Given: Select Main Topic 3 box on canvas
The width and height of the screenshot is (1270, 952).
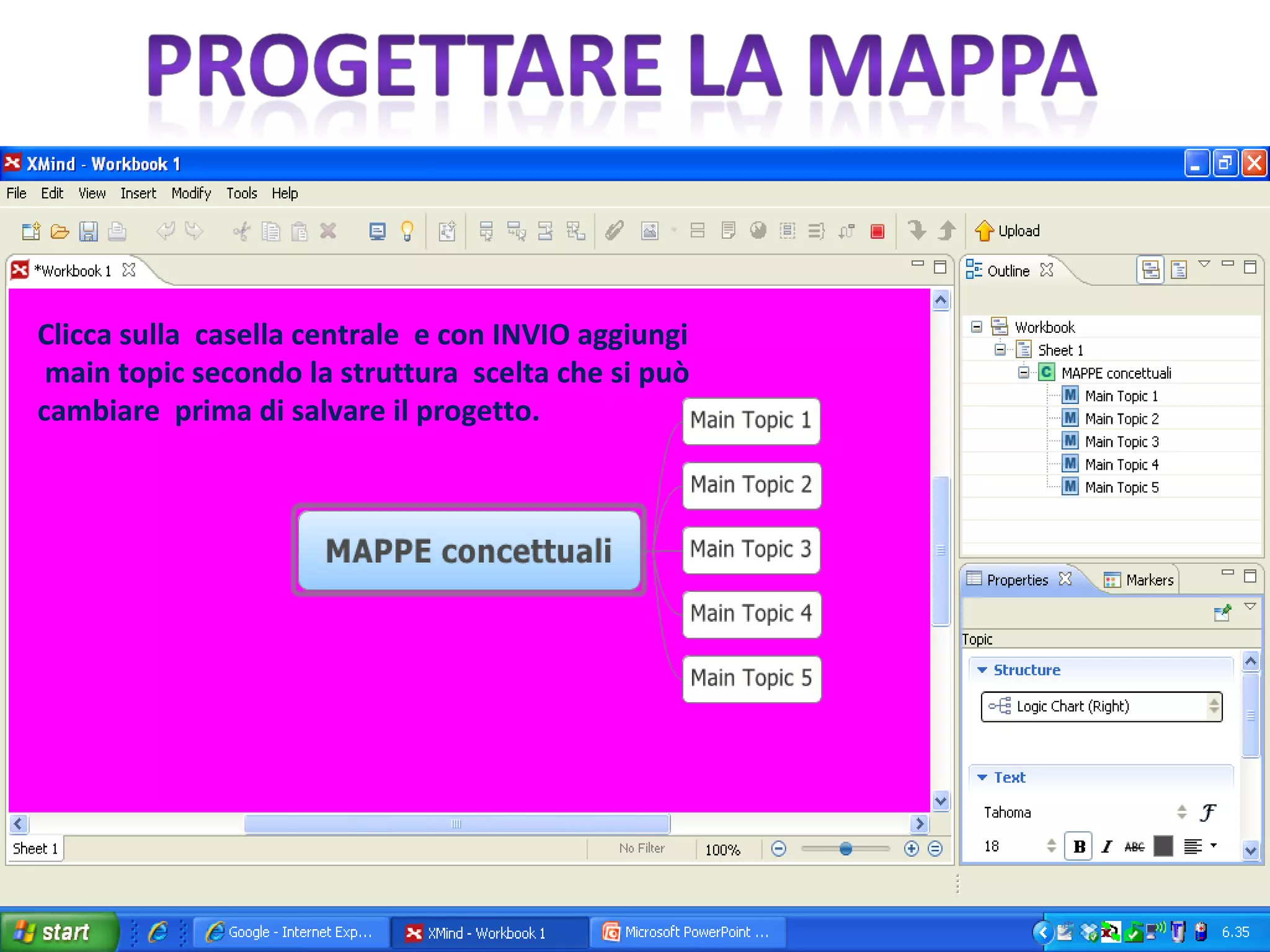Looking at the screenshot, I should click(751, 550).
